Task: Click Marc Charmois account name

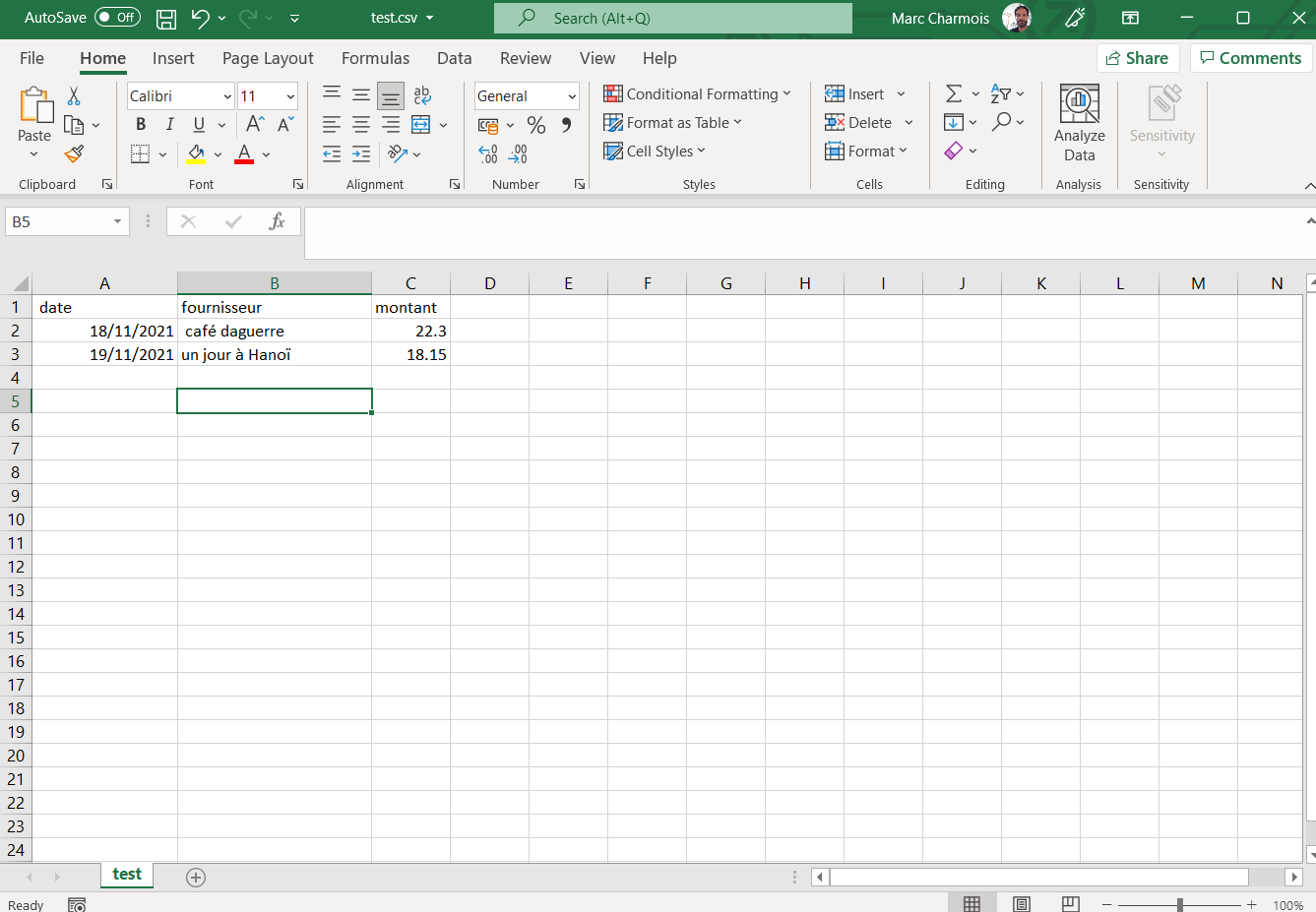Action: [x=940, y=18]
